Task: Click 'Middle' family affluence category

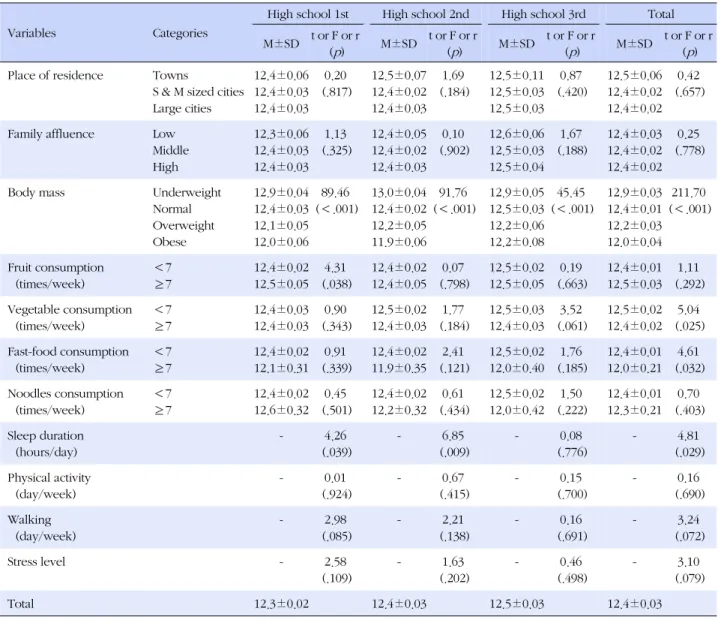Action: click(x=170, y=150)
